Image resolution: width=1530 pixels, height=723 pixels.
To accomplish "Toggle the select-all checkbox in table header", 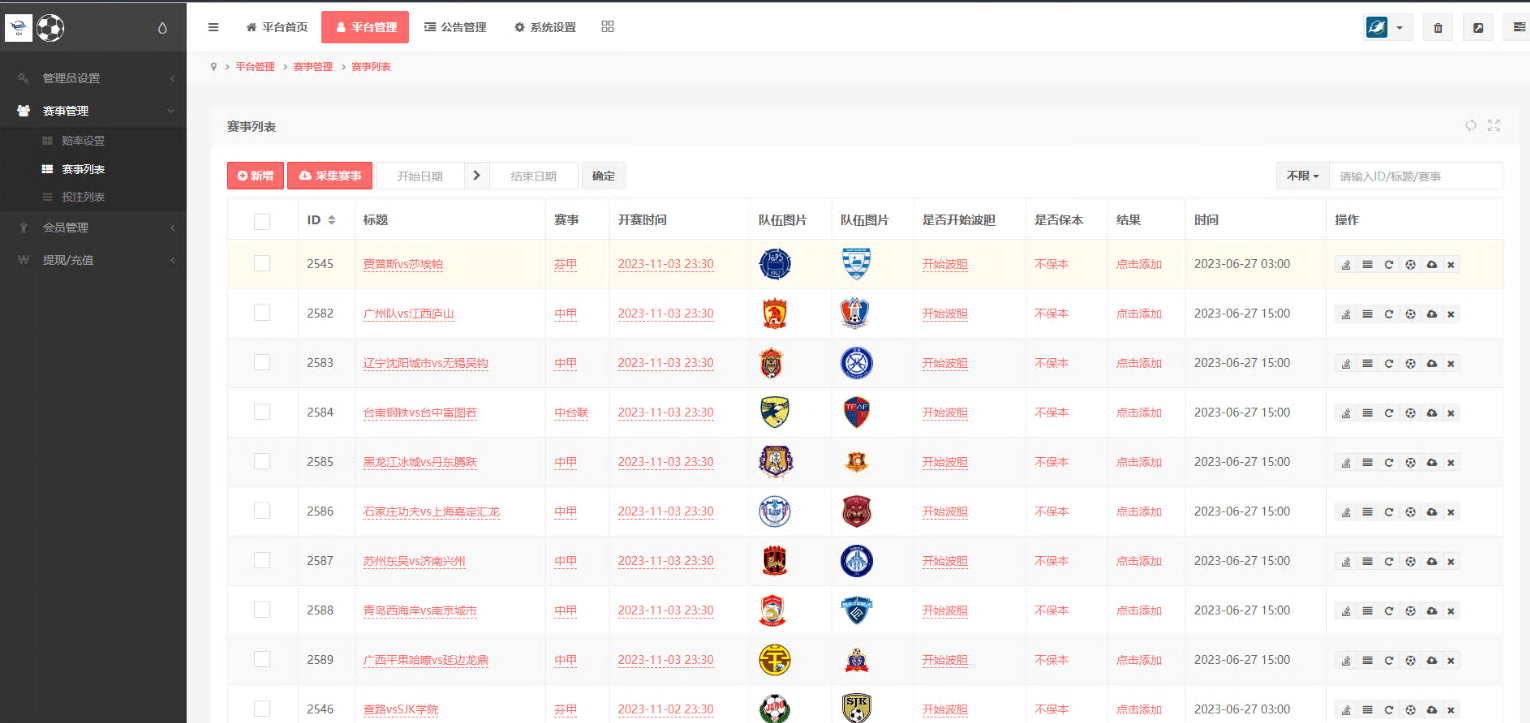I will pos(262,221).
